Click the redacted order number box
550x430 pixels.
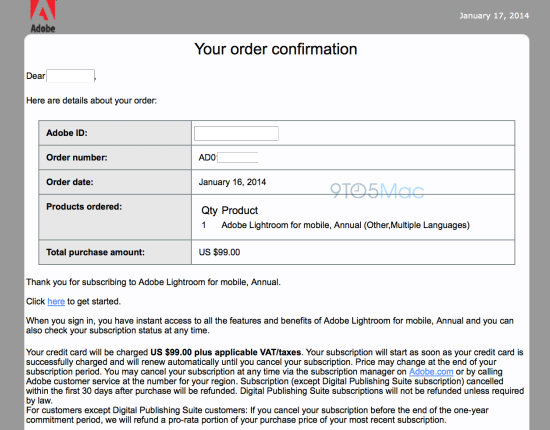(x=238, y=157)
